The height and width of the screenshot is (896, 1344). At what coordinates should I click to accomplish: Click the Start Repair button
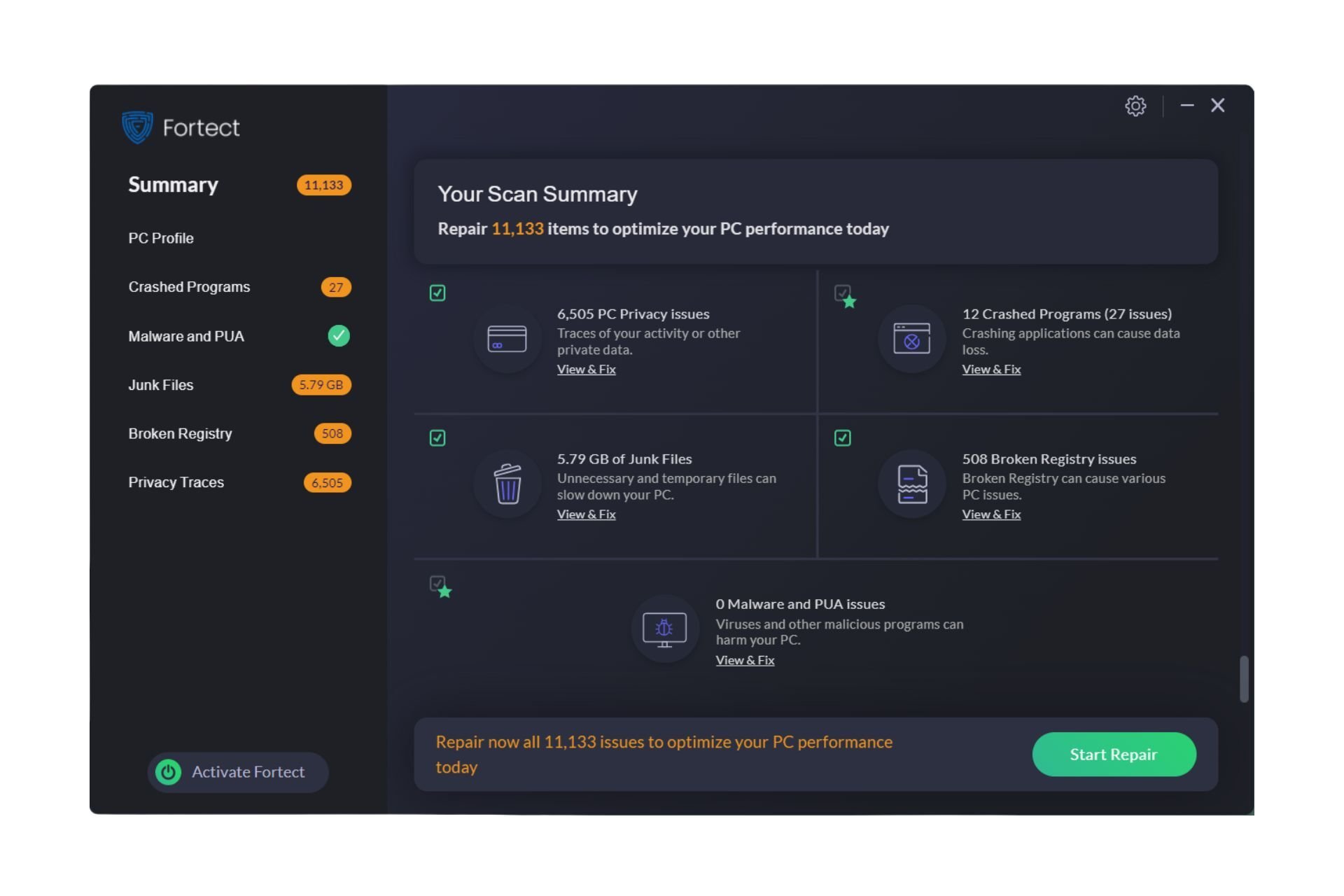click(x=1113, y=754)
